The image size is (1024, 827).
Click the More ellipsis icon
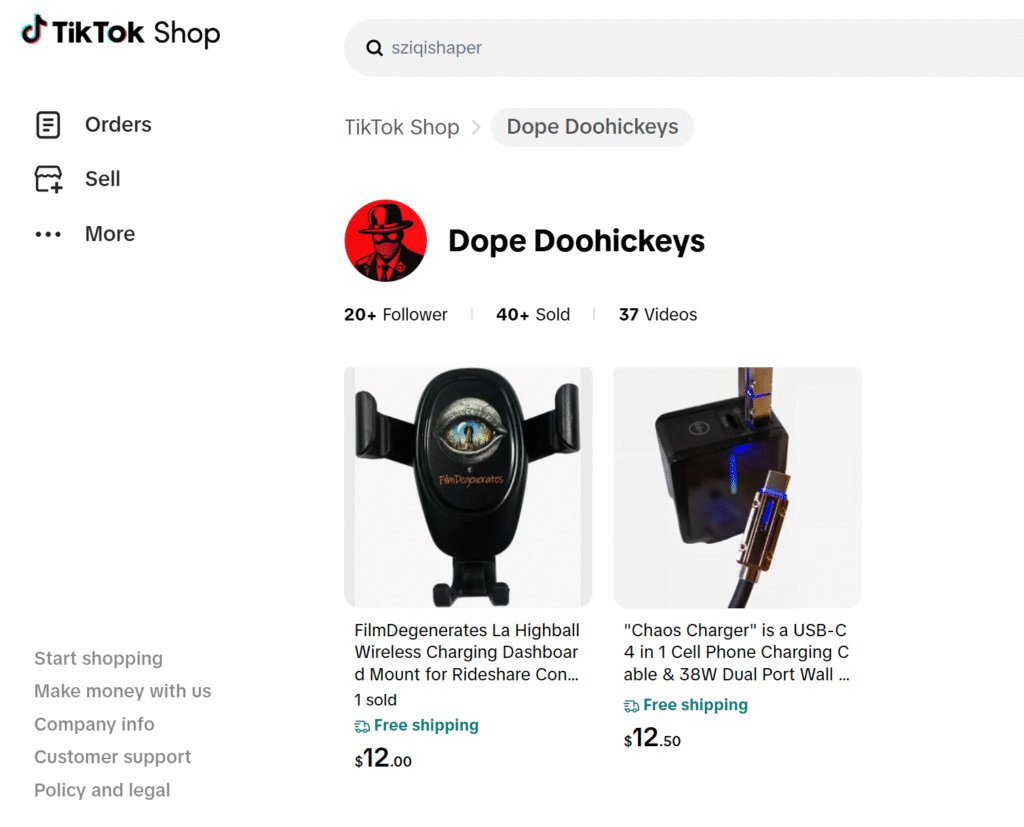[48, 234]
